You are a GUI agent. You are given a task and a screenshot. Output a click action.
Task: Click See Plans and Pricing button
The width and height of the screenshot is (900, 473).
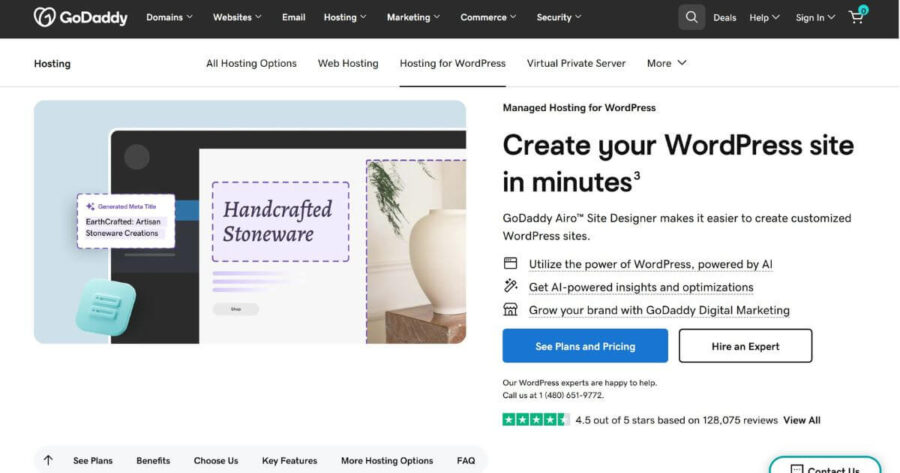585,346
